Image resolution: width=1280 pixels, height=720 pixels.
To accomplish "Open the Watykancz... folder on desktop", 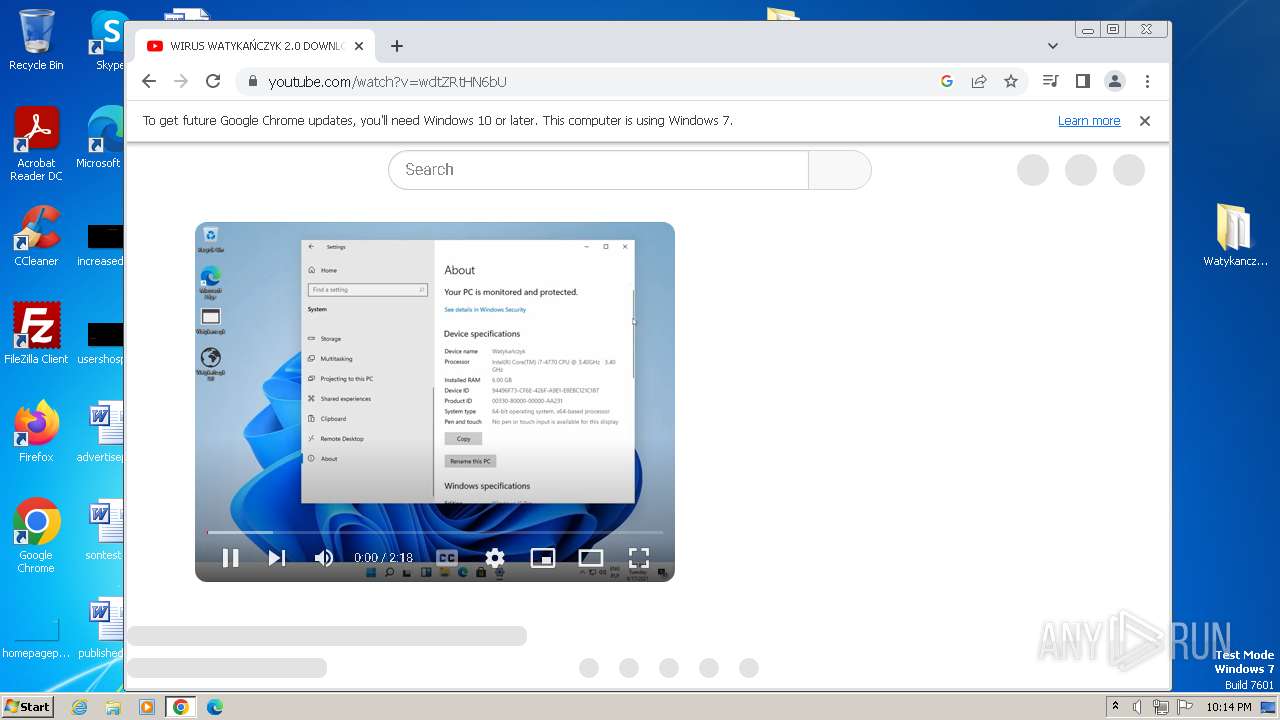I will coord(1235,236).
